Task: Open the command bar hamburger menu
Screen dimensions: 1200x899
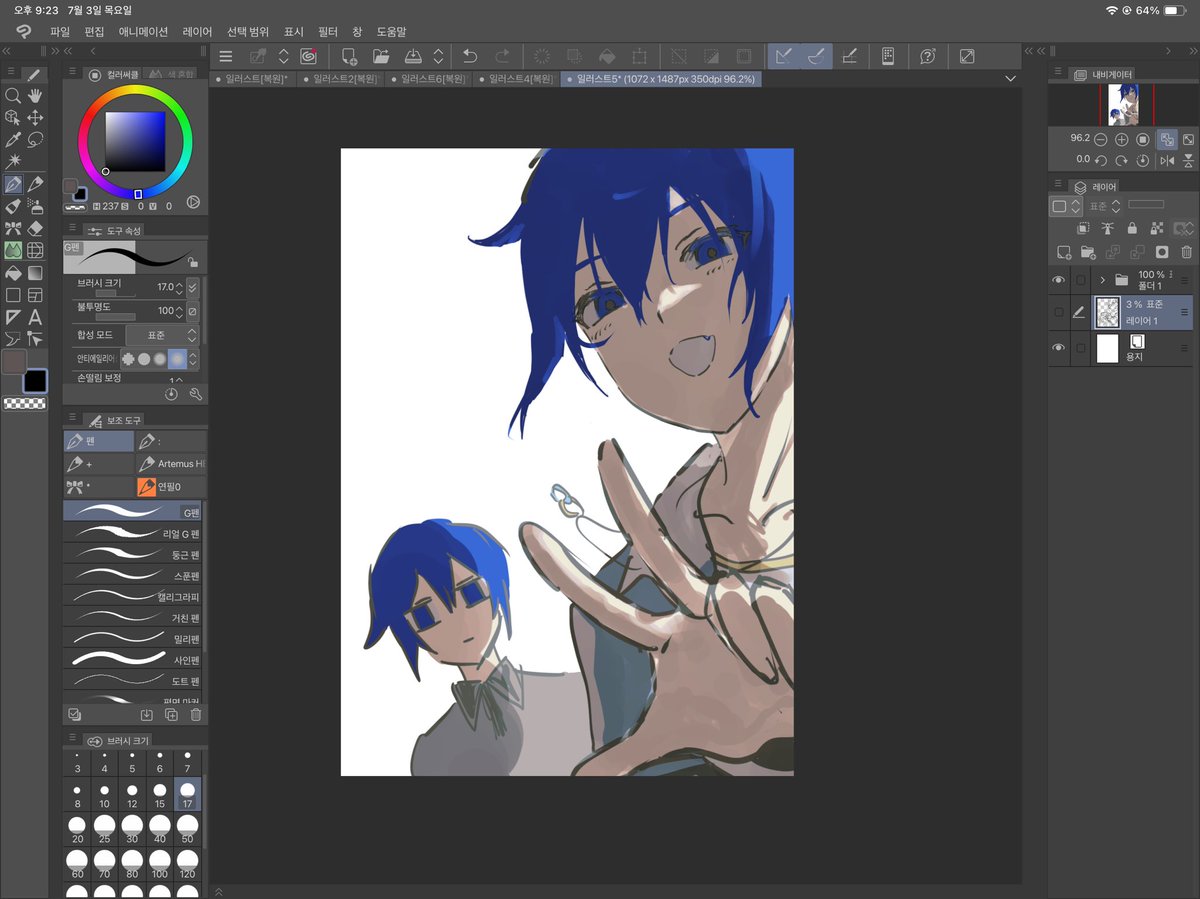Action: (x=226, y=57)
